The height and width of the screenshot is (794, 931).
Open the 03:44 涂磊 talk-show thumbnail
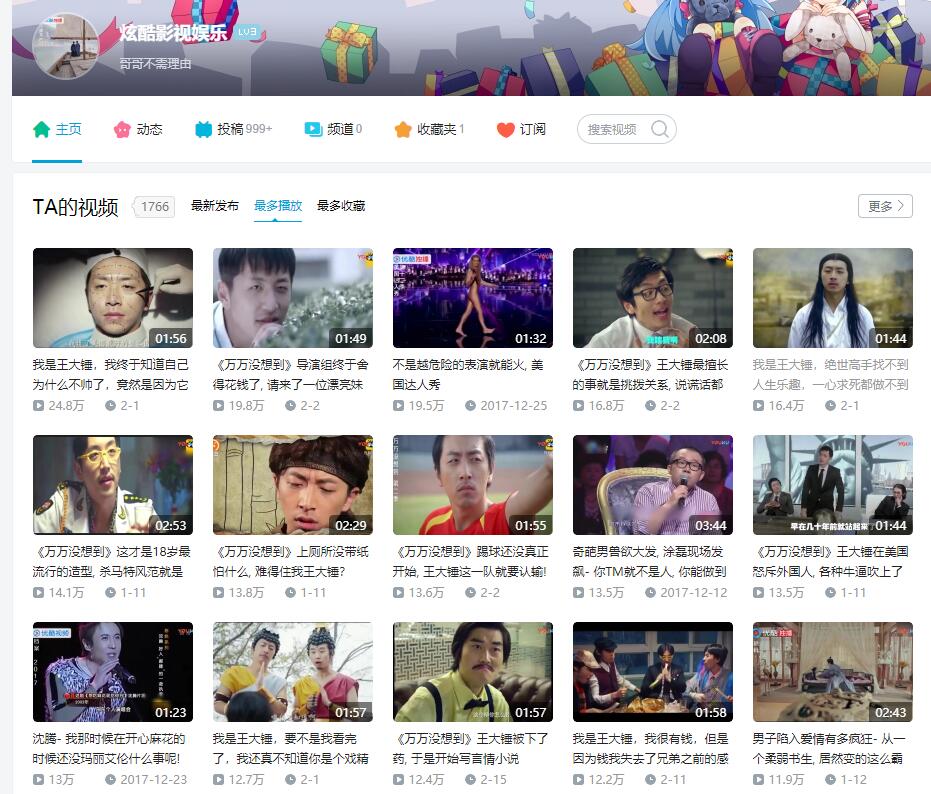tap(653, 485)
